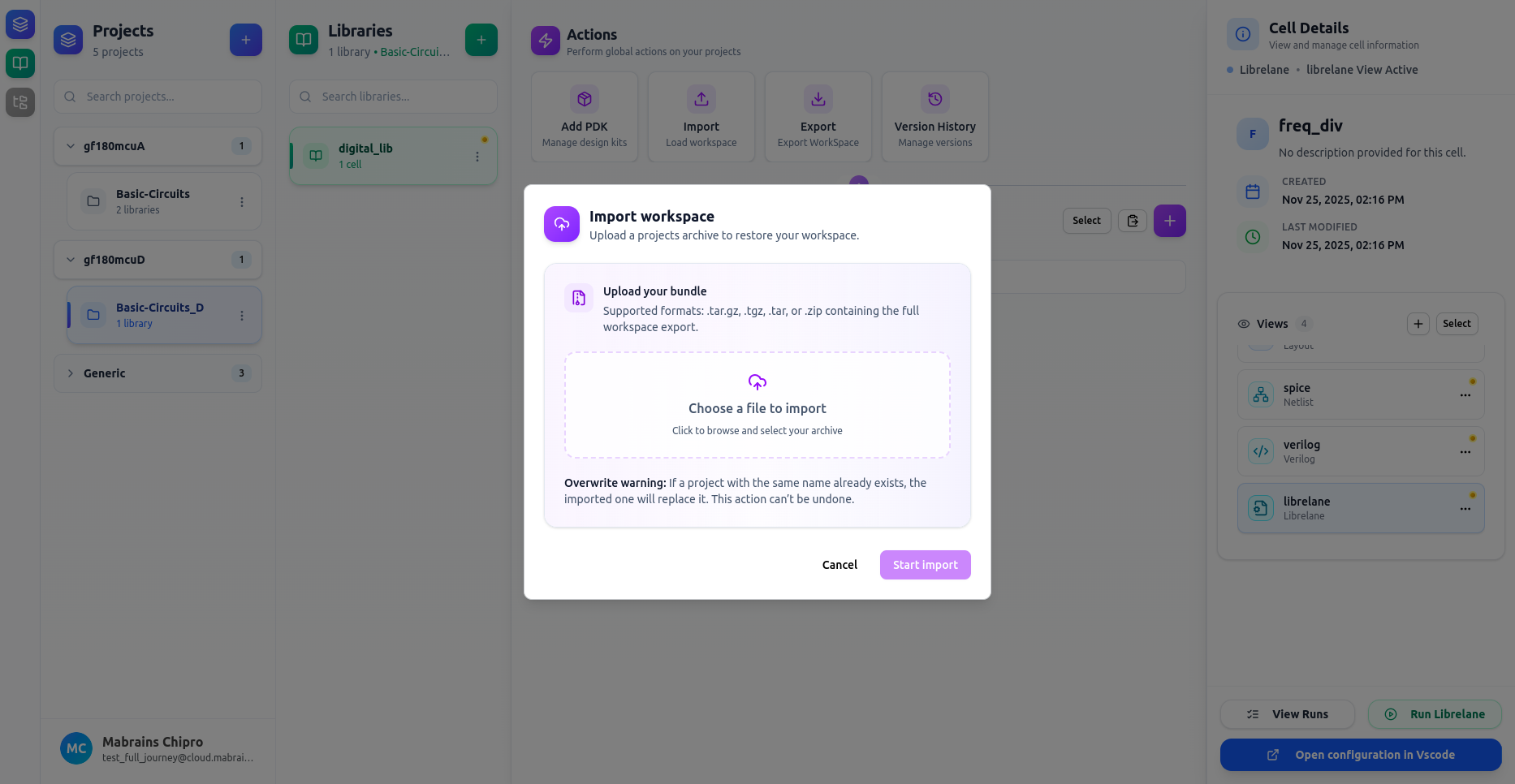This screenshot has height=784, width=1515.
Task: Toggle the Views visibility eye icon
Action: [x=1243, y=323]
